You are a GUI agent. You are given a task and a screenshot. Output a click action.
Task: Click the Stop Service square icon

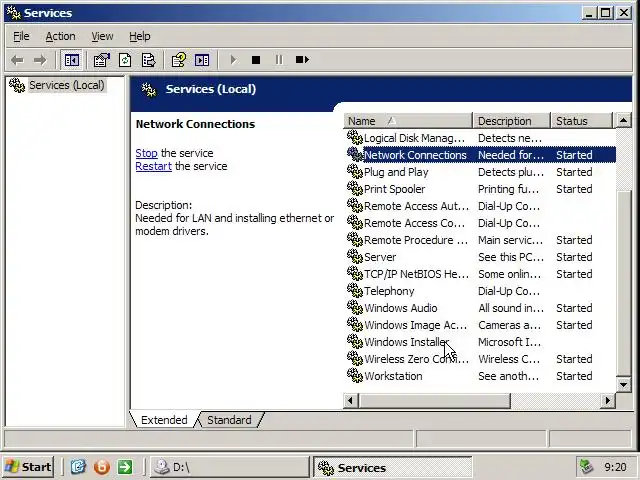pyautogui.click(x=256, y=60)
